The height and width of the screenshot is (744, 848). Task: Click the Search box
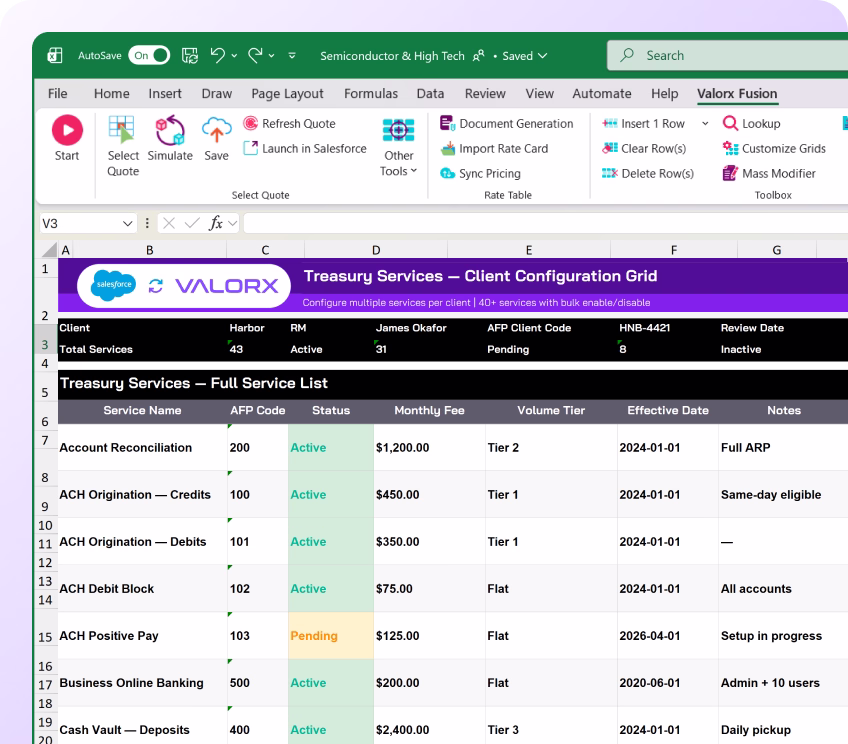[727, 55]
